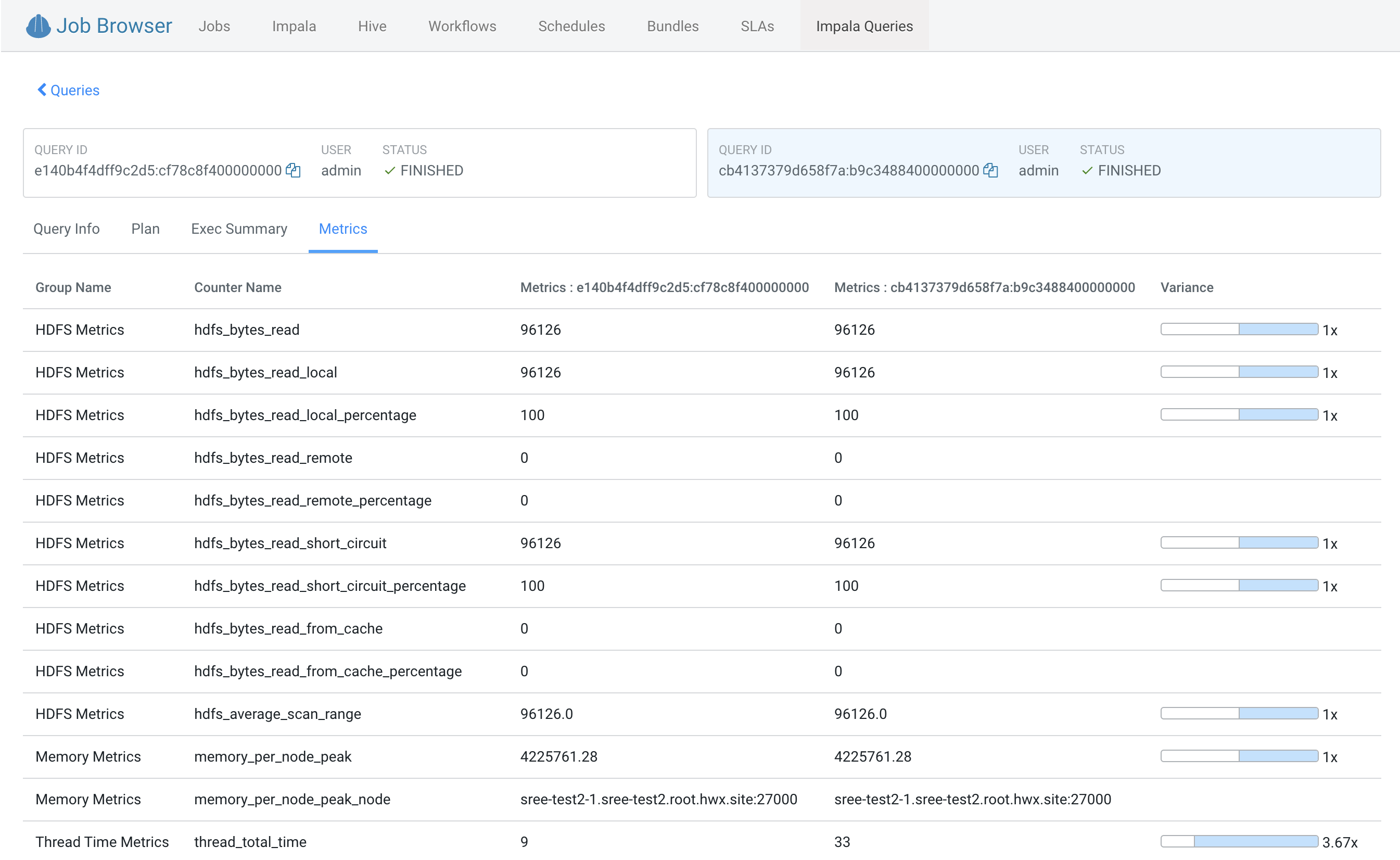Copy query ID e140b4f4dff9c2d5 using copy icon
The image size is (1400, 860).
click(294, 171)
